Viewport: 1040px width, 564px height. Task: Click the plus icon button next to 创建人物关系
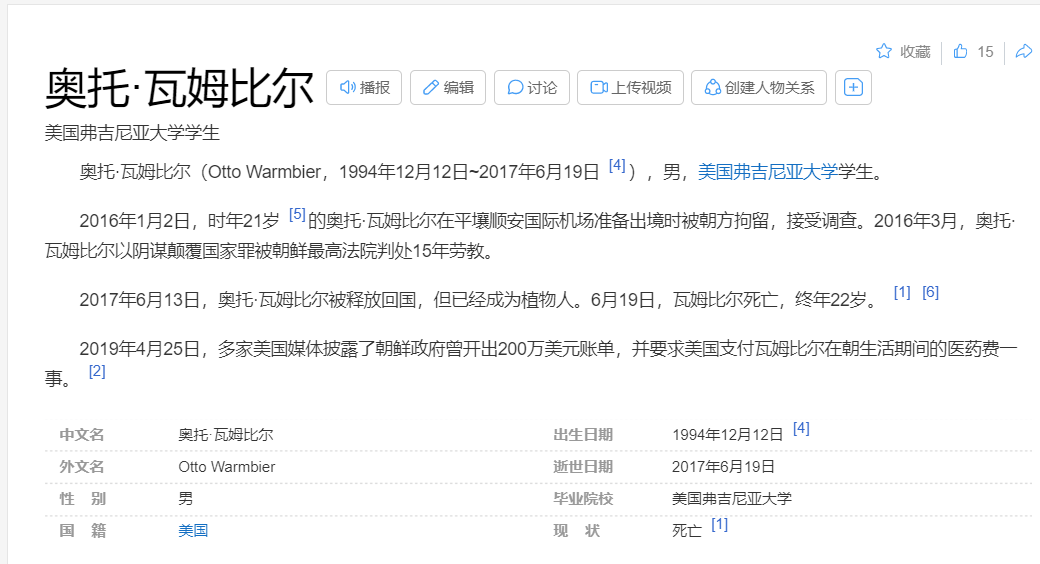click(x=853, y=88)
